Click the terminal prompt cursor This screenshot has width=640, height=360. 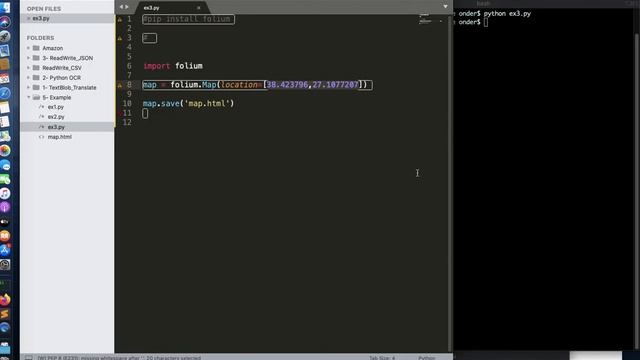[486, 22]
